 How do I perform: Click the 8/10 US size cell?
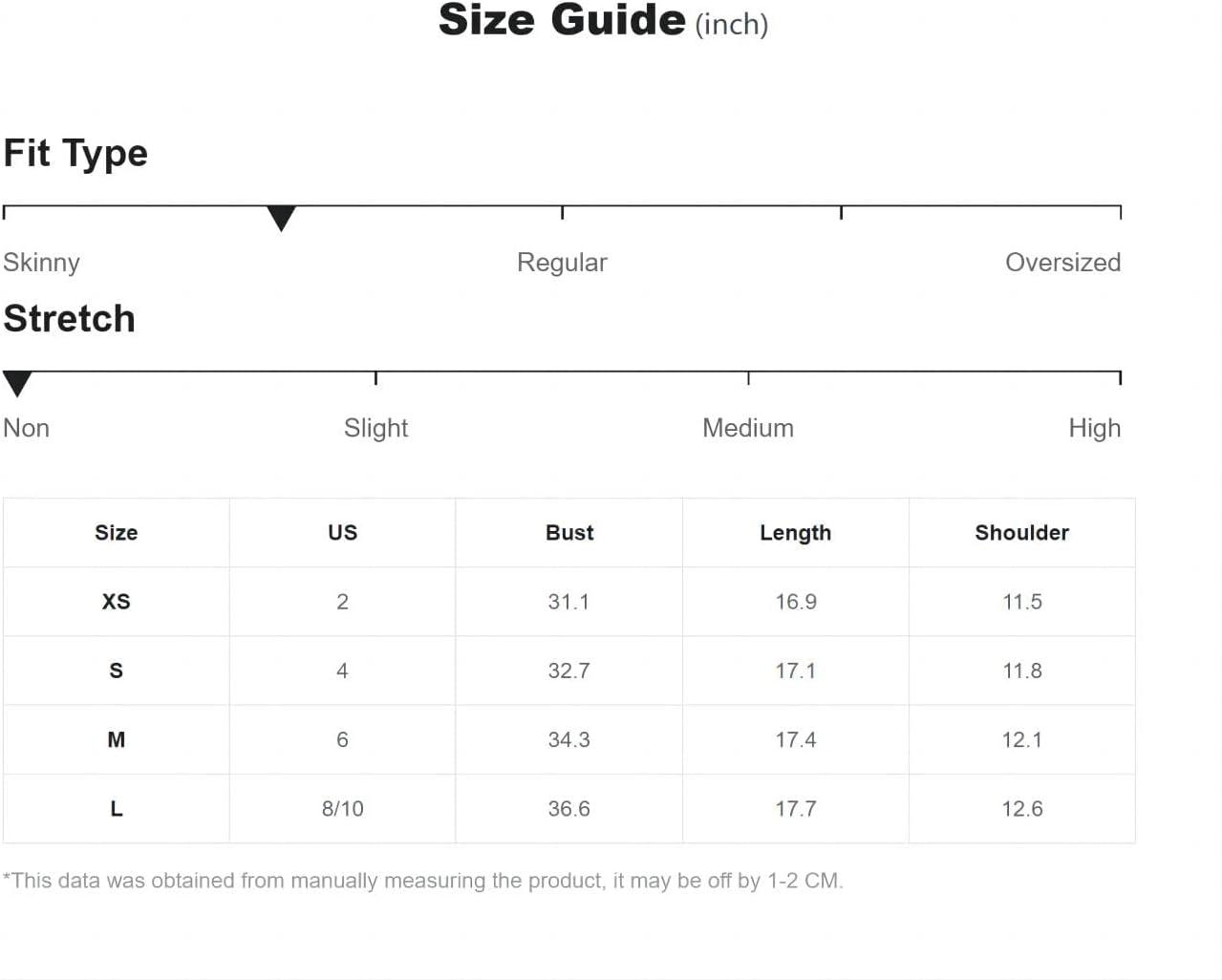(x=342, y=809)
